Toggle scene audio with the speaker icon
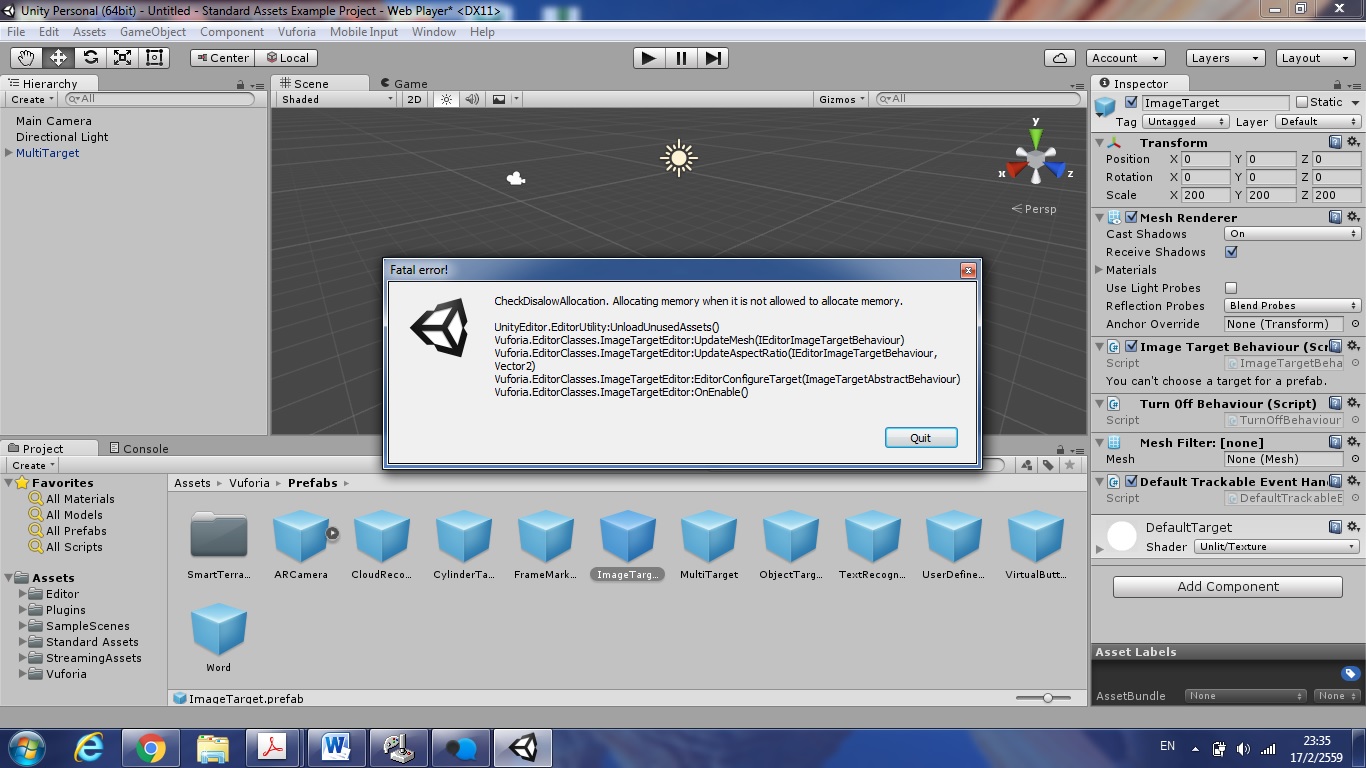The image size is (1366, 768). coord(472,99)
